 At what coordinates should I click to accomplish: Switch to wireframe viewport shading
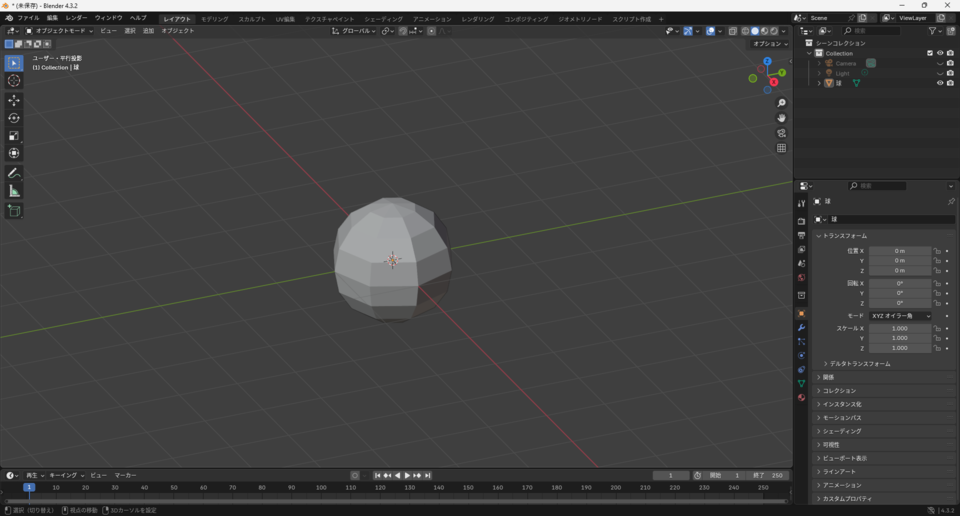(745, 31)
